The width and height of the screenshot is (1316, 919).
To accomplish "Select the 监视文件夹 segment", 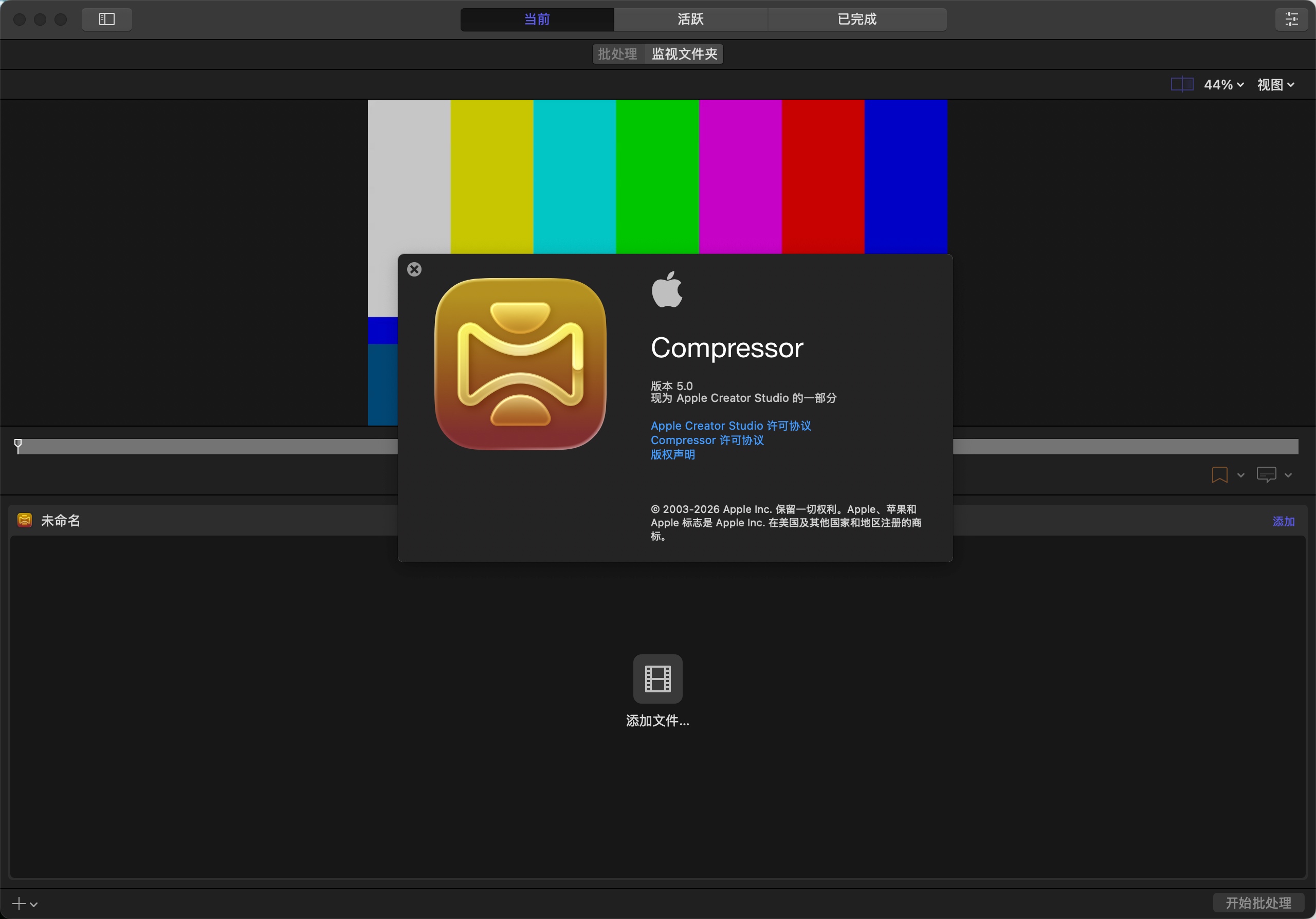I will 684,54.
